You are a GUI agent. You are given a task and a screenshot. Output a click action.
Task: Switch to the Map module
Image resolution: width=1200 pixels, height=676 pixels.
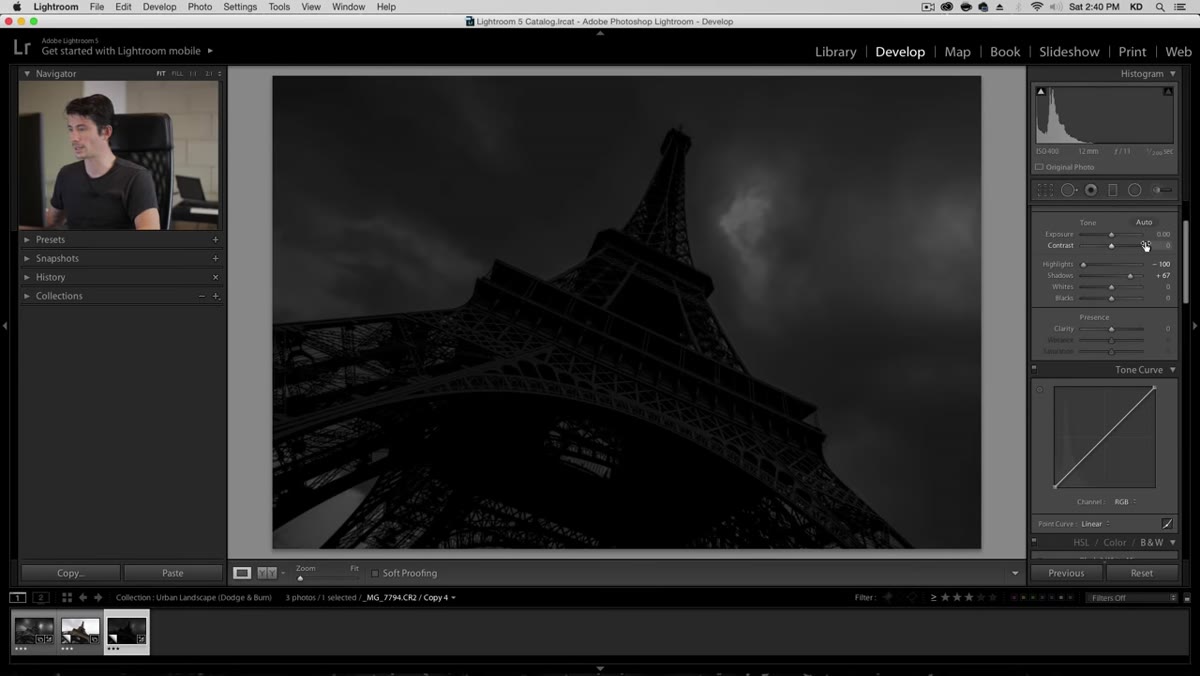957,52
